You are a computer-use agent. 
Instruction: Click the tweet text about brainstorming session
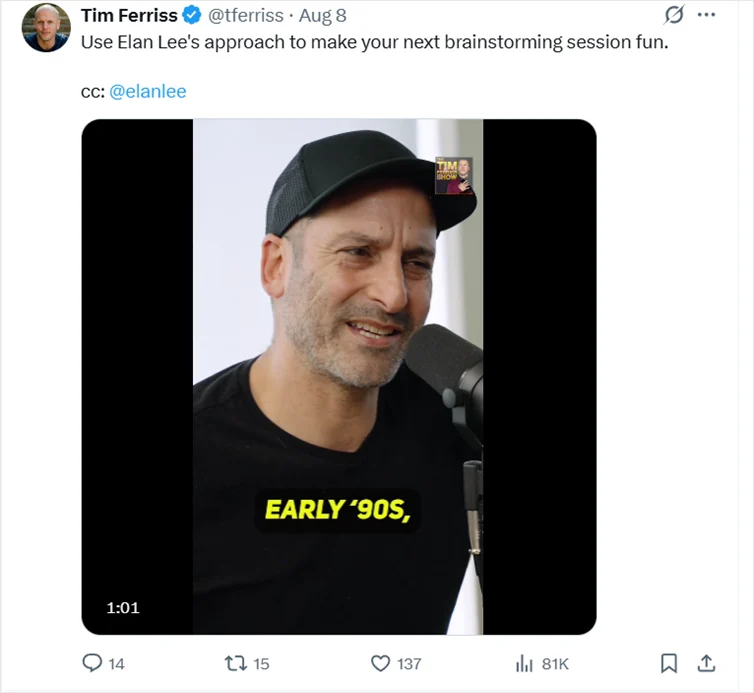[x=373, y=44]
